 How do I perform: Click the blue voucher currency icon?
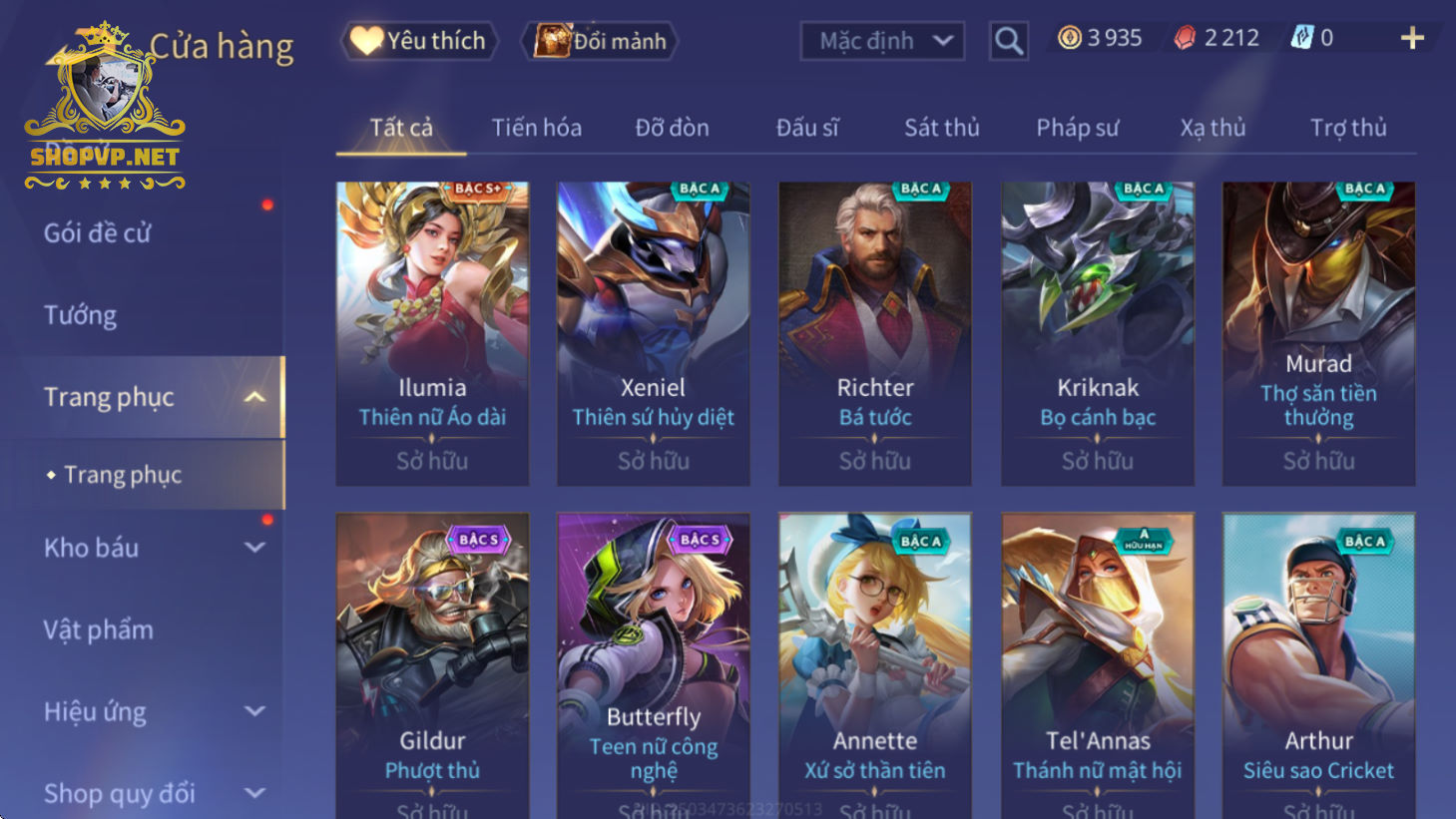tap(1302, 38)
